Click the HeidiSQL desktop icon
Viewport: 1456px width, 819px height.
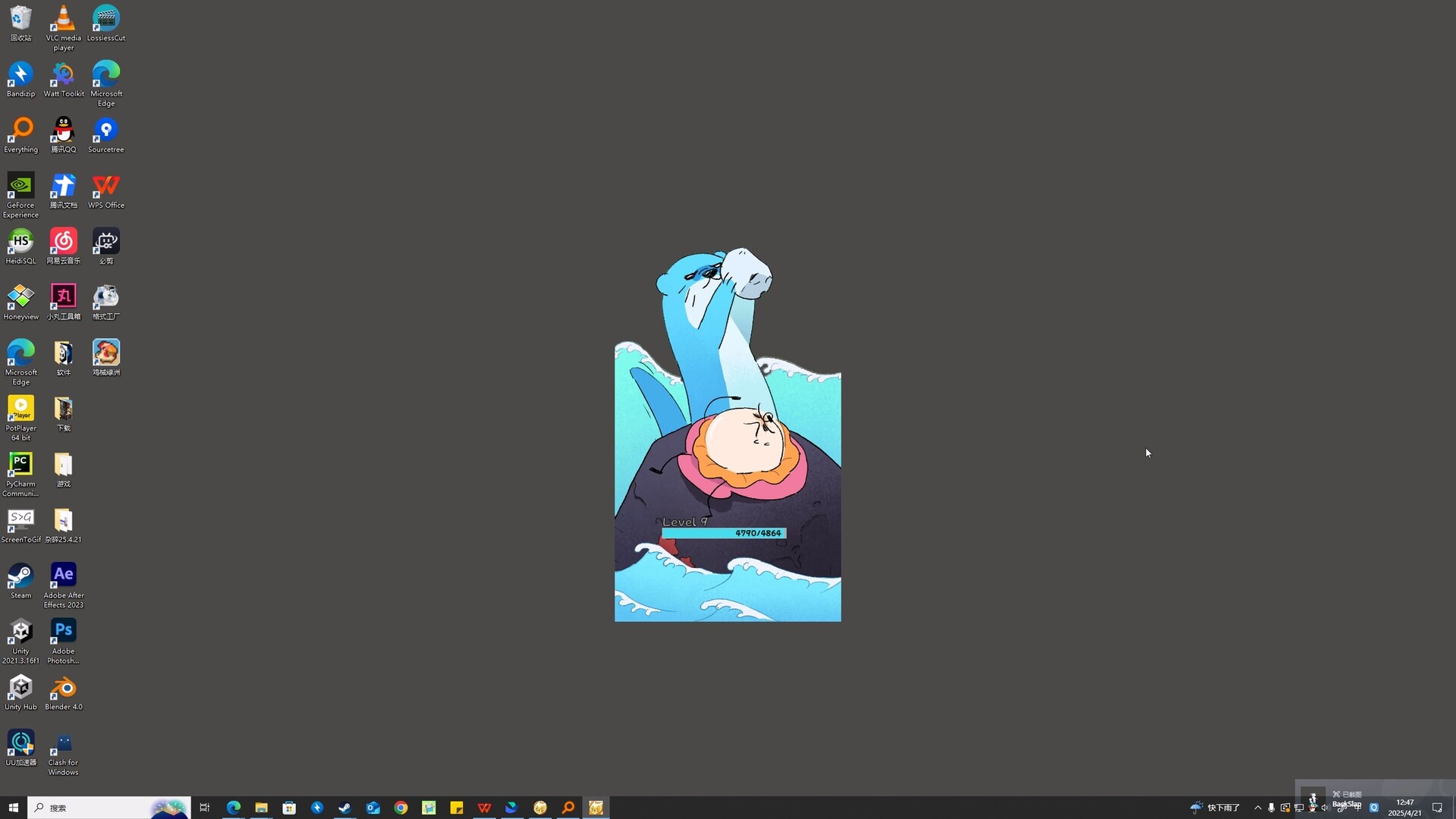[20, 246]
